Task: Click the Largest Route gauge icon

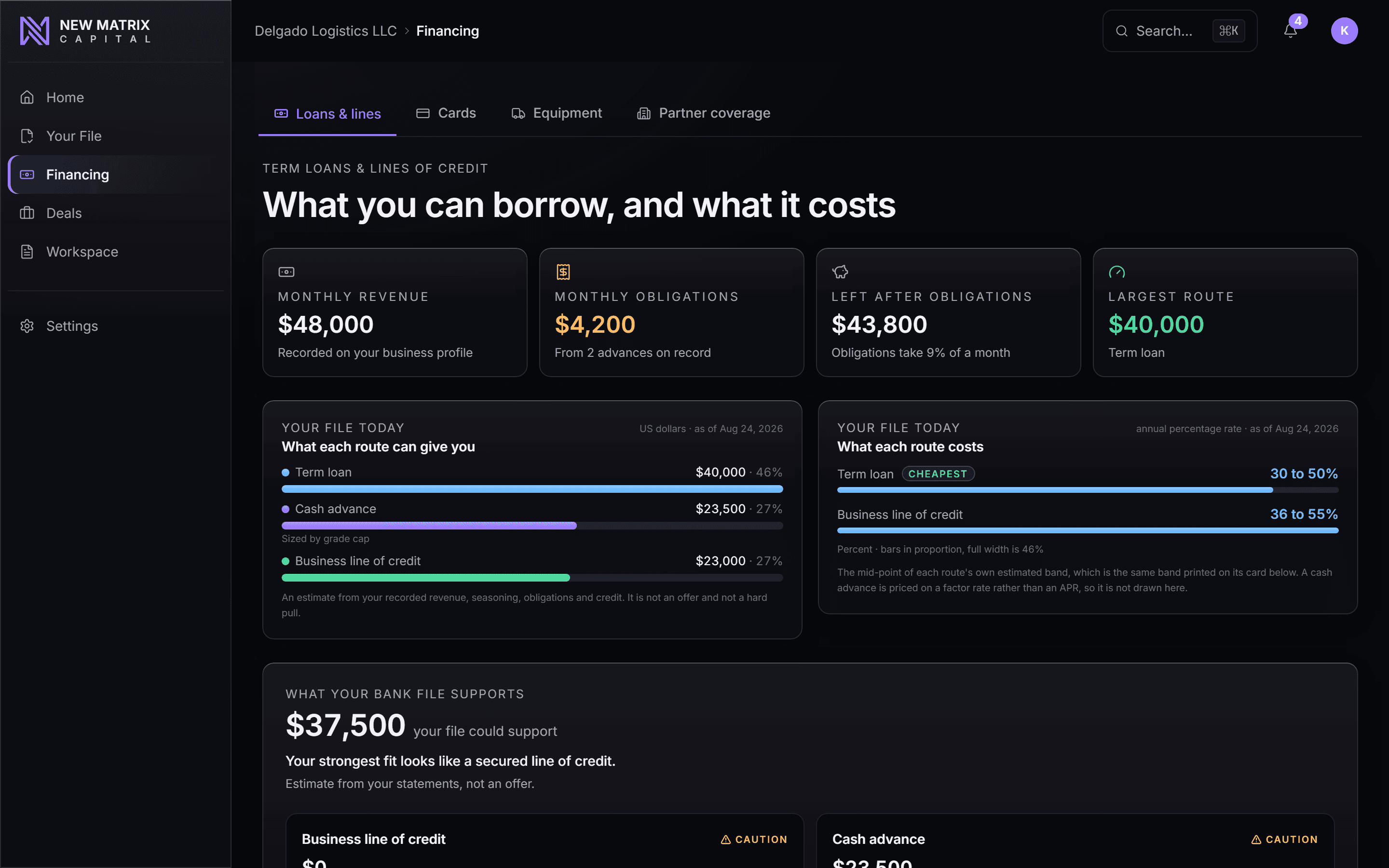Action: (x=1117, y=272)
